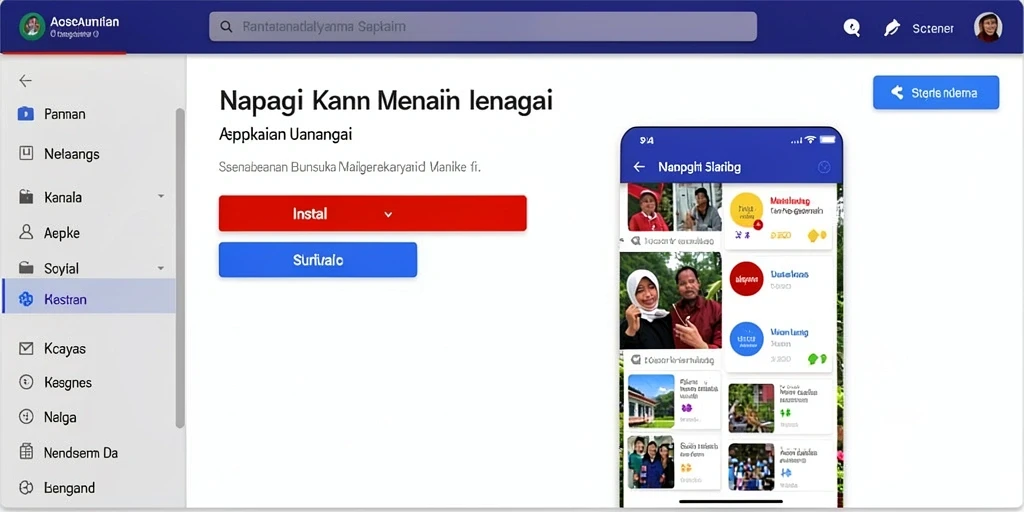Screen dimensions: 1024x512
Task: Select Kastran in the sidebar
Action: 89,296
